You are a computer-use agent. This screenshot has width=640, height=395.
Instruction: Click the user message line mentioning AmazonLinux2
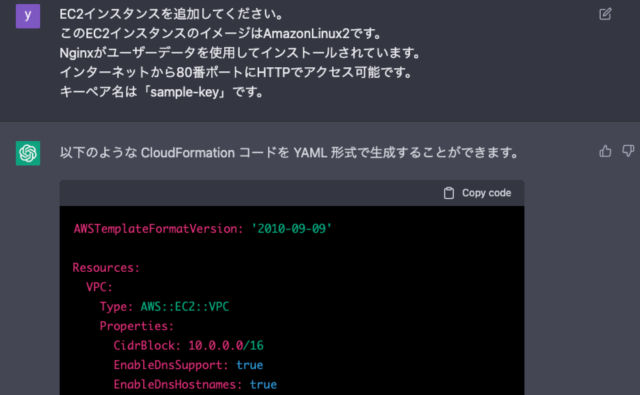click(x=220, y=33)
